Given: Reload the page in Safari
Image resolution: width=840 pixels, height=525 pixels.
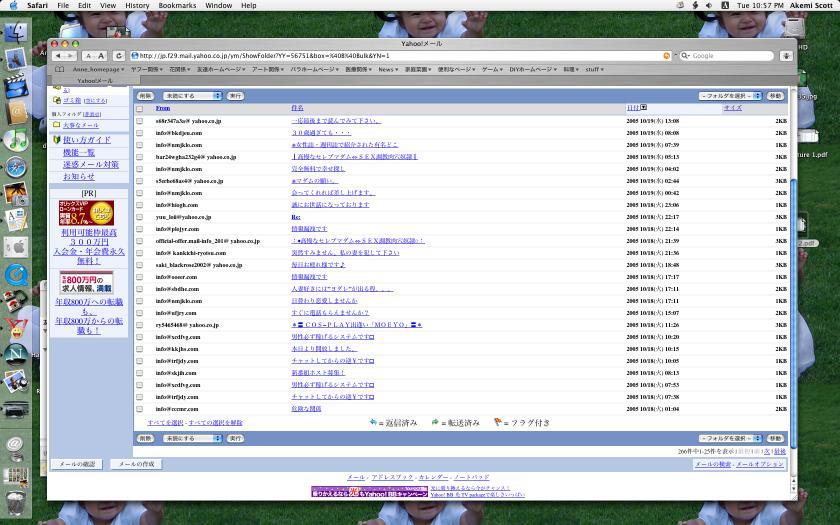Looking at the screenshot, I should 119,56.
